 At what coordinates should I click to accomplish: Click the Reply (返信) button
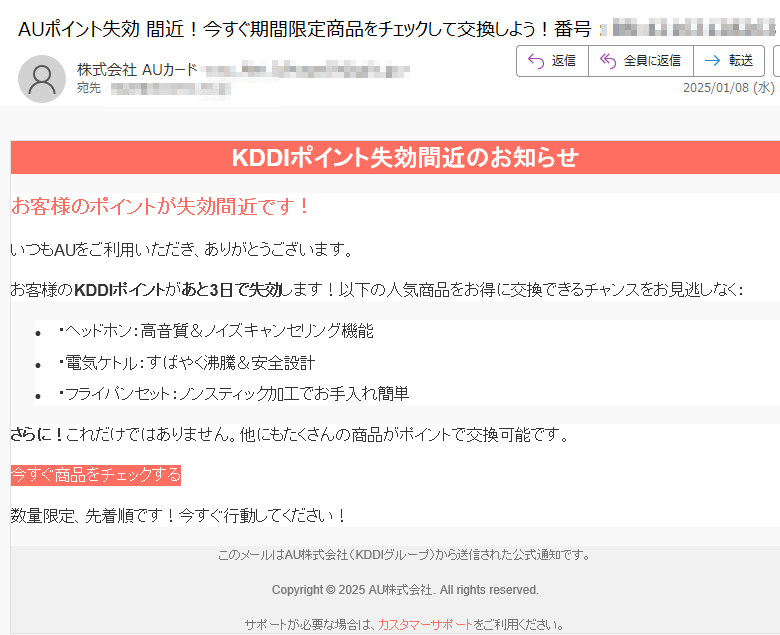coord(552,61)
